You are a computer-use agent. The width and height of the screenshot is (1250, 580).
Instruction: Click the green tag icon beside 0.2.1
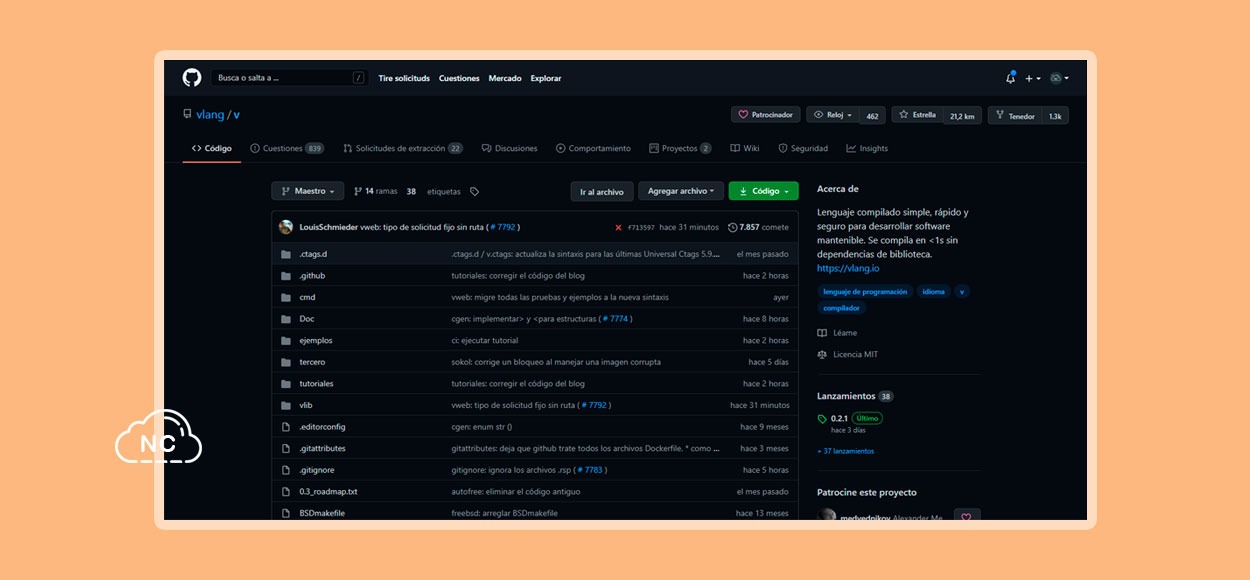coord(822,418)
